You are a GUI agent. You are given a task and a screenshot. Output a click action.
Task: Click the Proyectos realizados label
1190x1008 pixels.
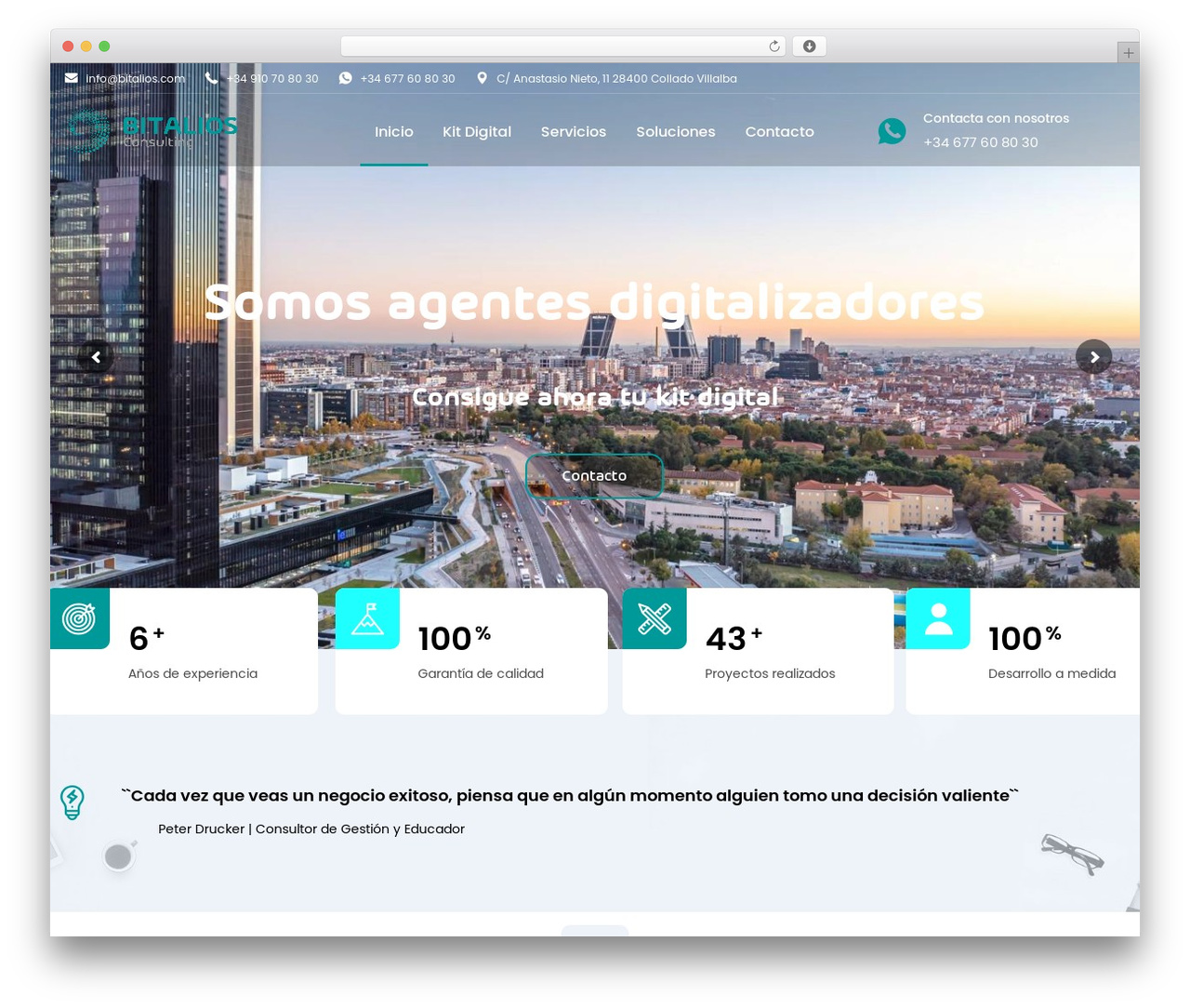(x=770, y=673)
